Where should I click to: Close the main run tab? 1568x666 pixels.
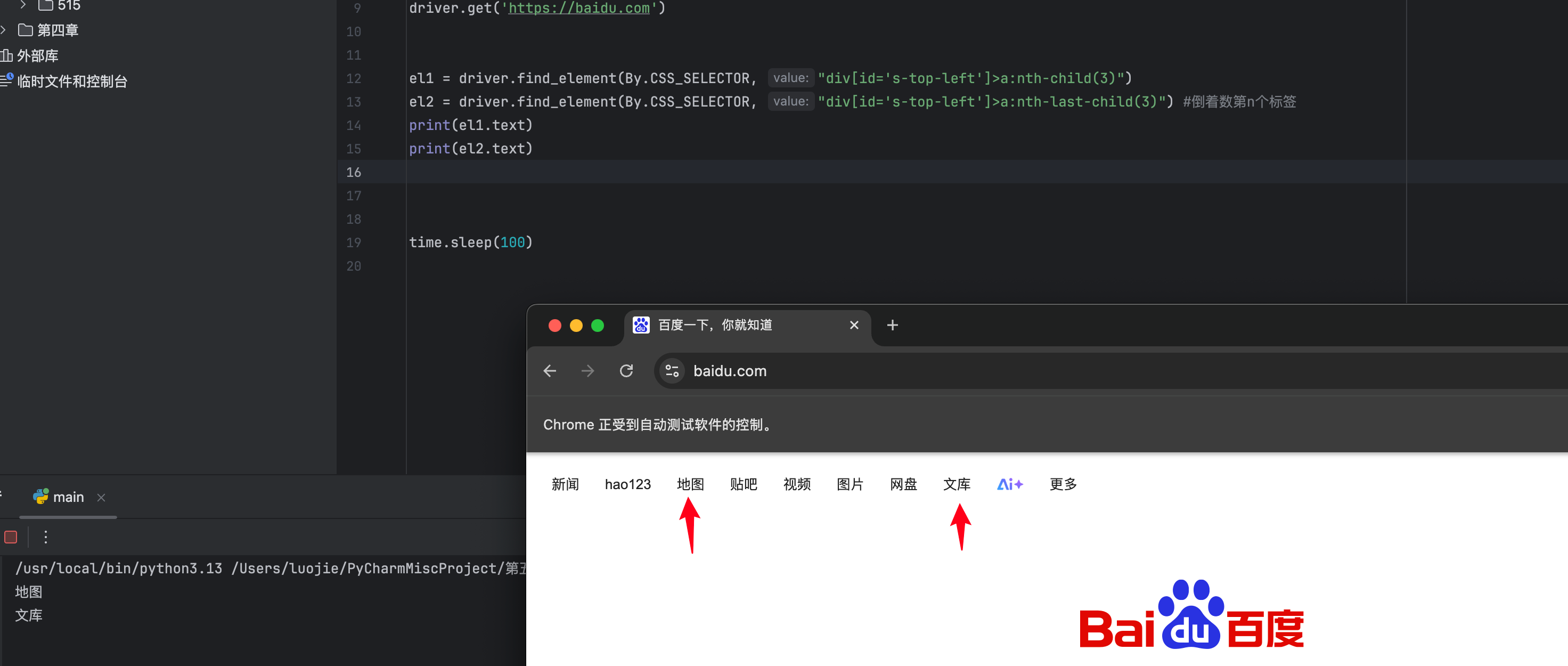tap(102, 498)
